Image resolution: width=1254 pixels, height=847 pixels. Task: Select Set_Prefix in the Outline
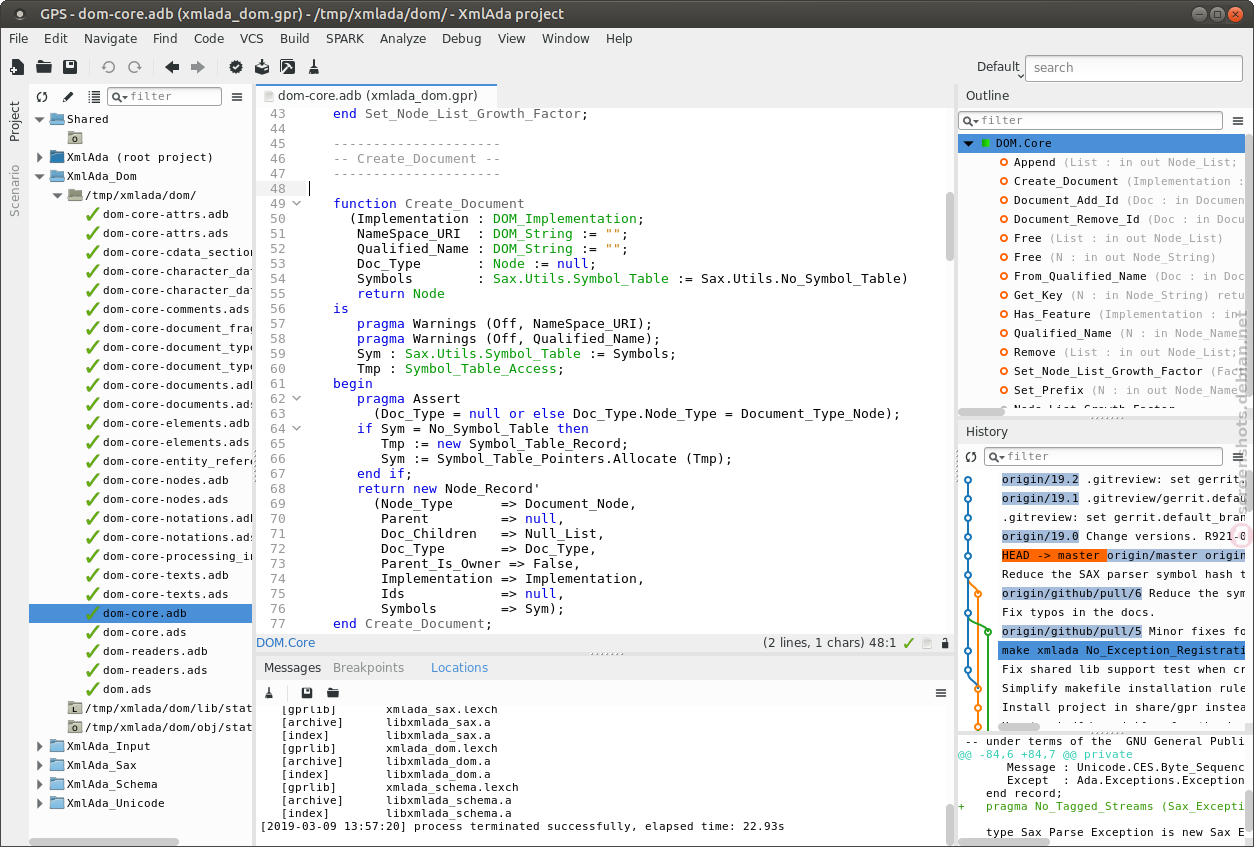click(1048, 390)
